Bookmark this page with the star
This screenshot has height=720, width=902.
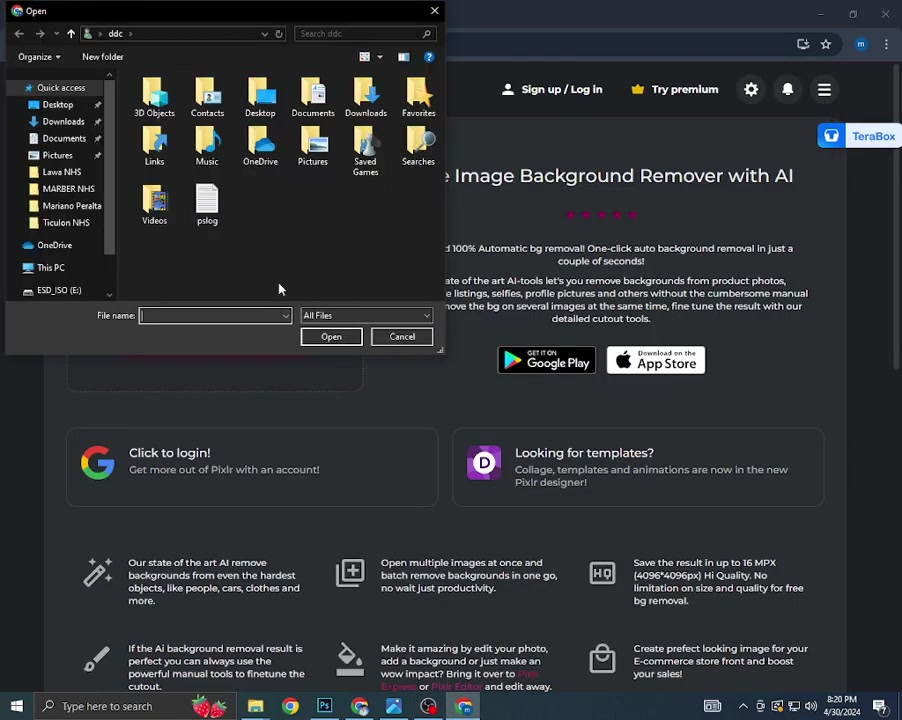826,44
